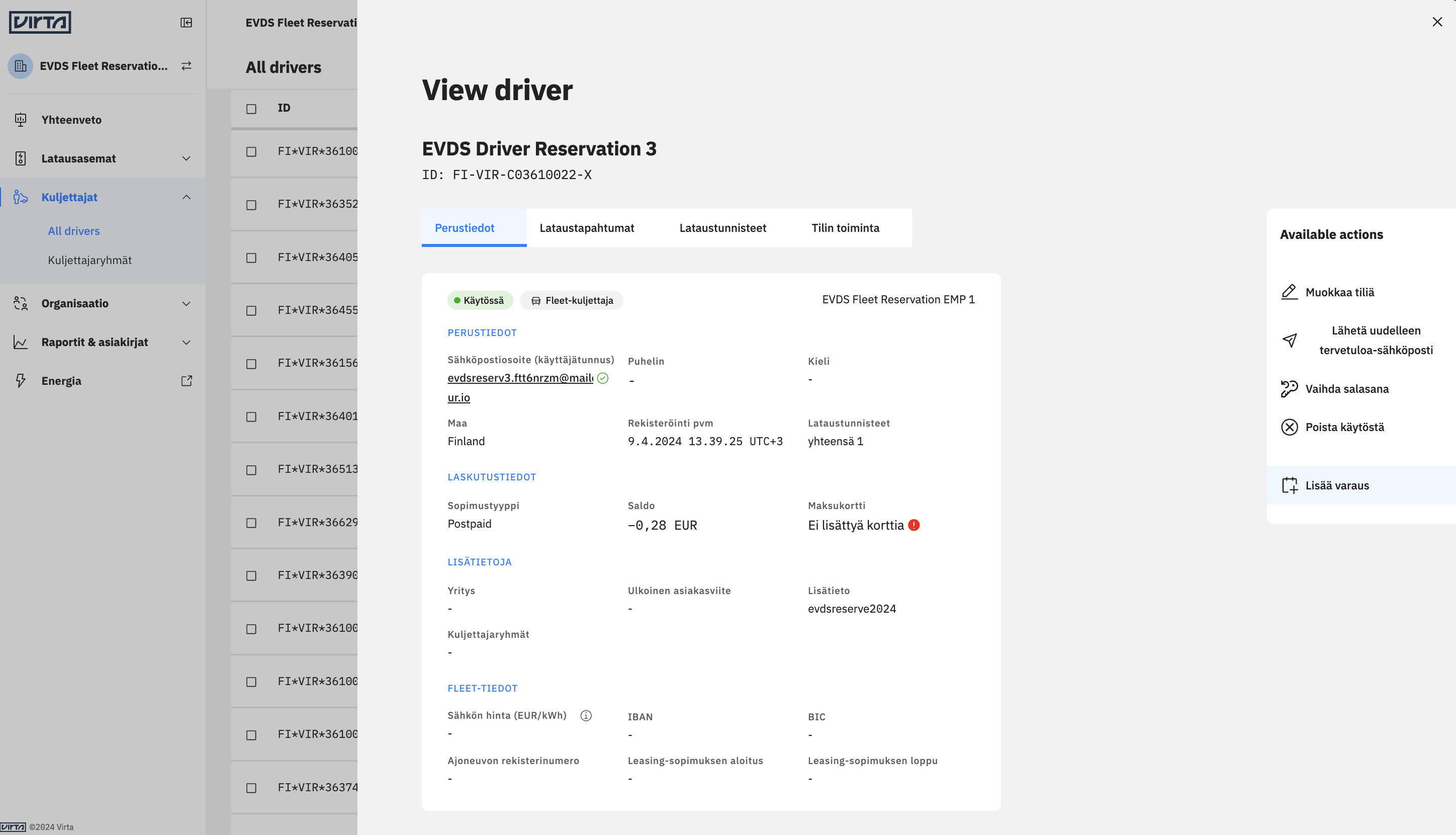Image resolution: width=1456 pixels, height=835 pixels.
Task: Click the info icon next to Sähkön hinta
Action: (x=586, y=715)
